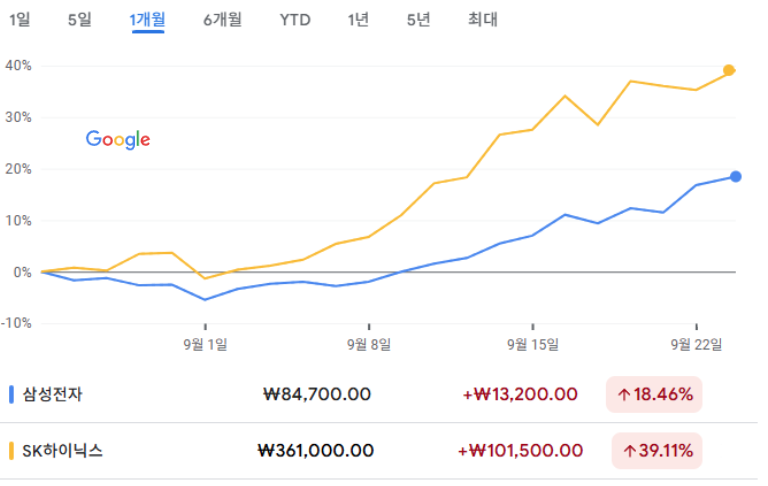Select the 1일 time range tab
Screen dimensions: 768x486
(20, 19)
